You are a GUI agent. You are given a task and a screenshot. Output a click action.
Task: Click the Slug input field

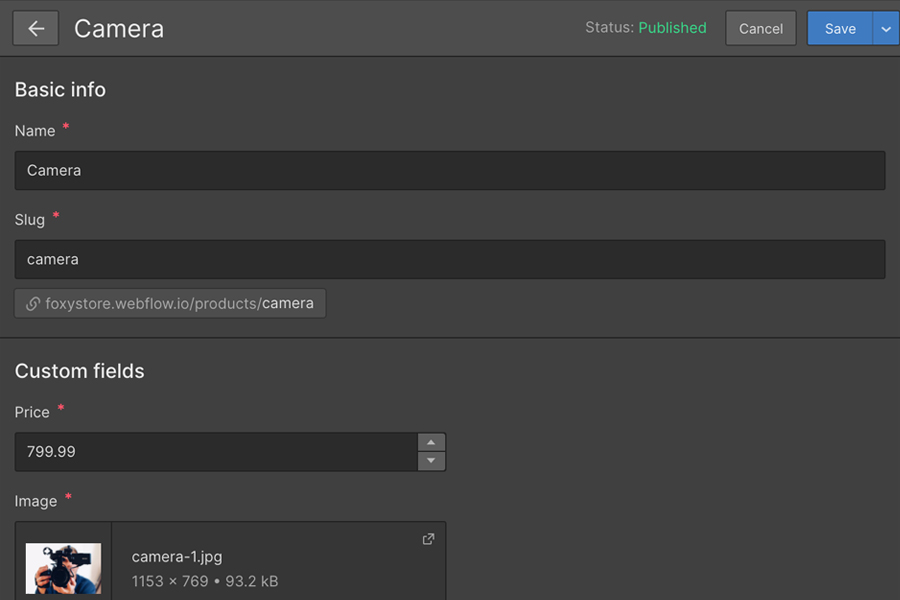point(450,260)
